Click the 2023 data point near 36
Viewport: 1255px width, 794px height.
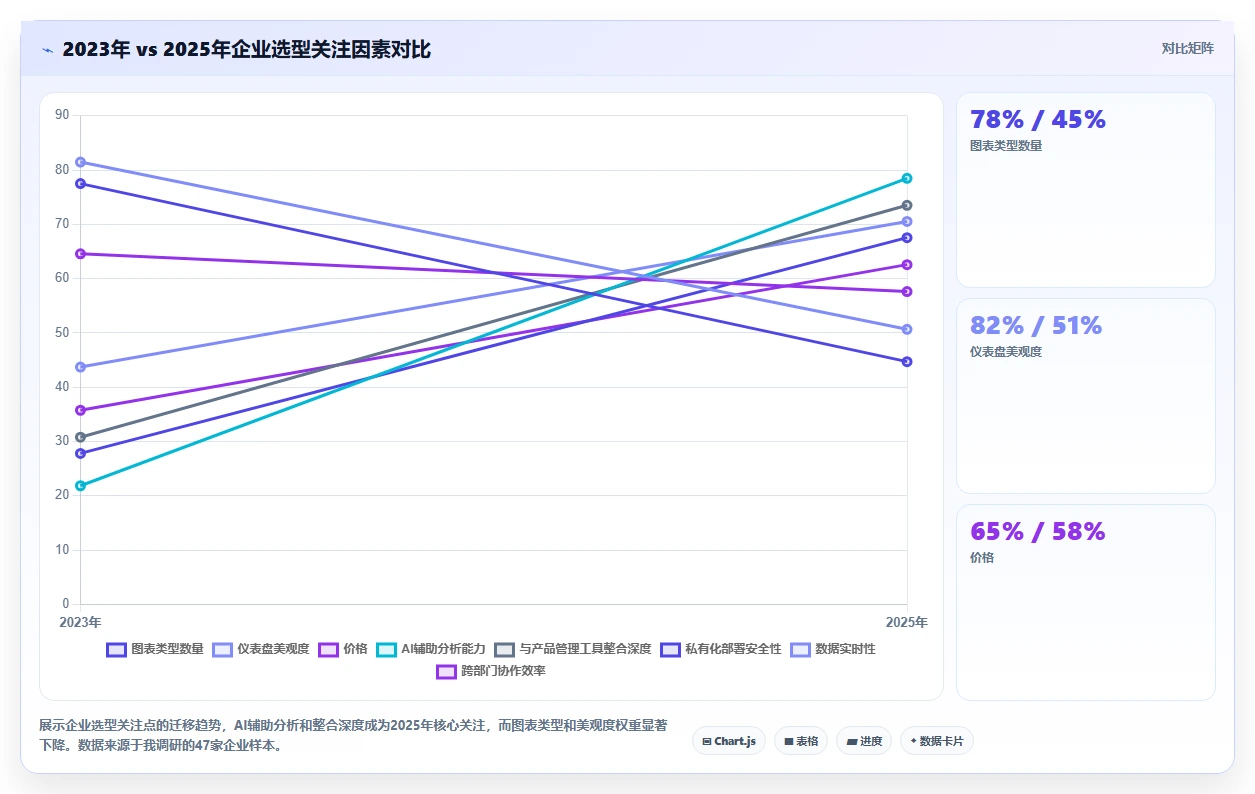point(80,410)
